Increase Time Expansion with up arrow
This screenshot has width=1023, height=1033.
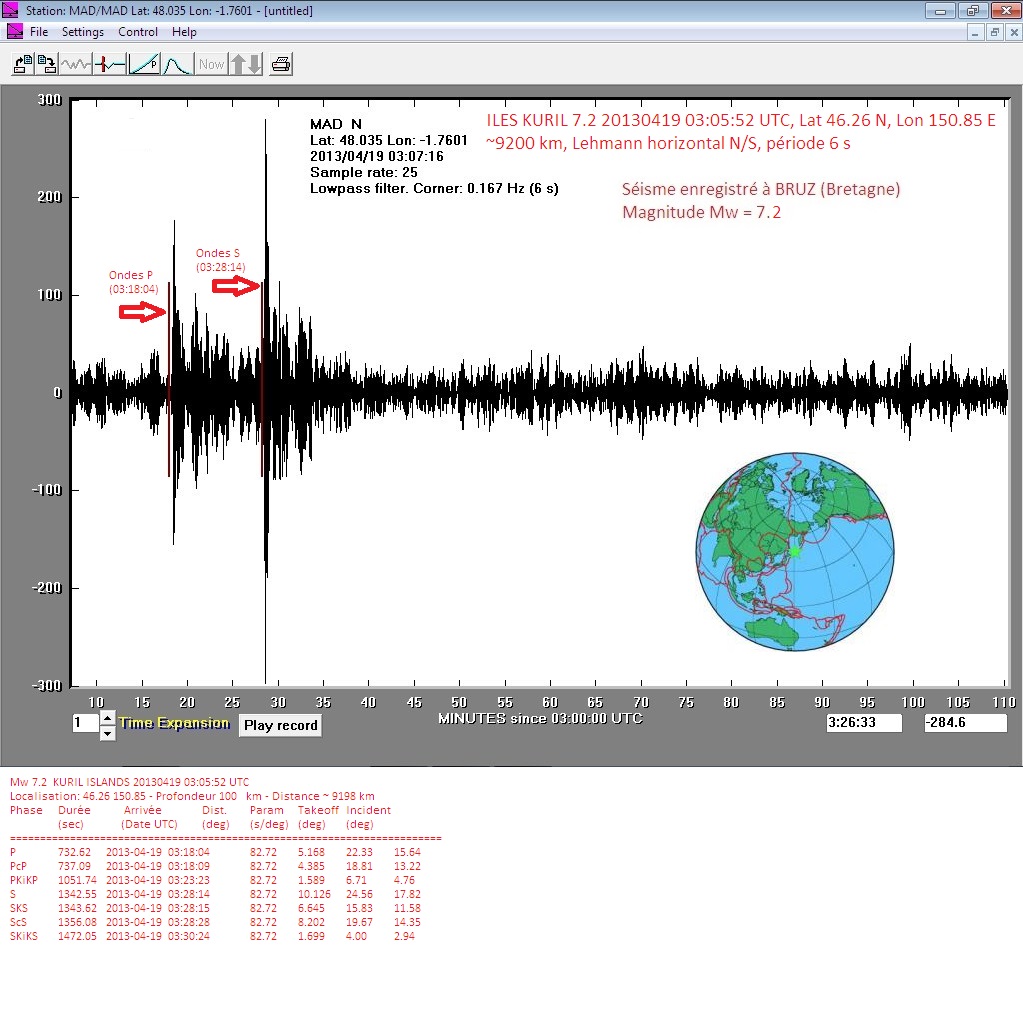(107, 718)
